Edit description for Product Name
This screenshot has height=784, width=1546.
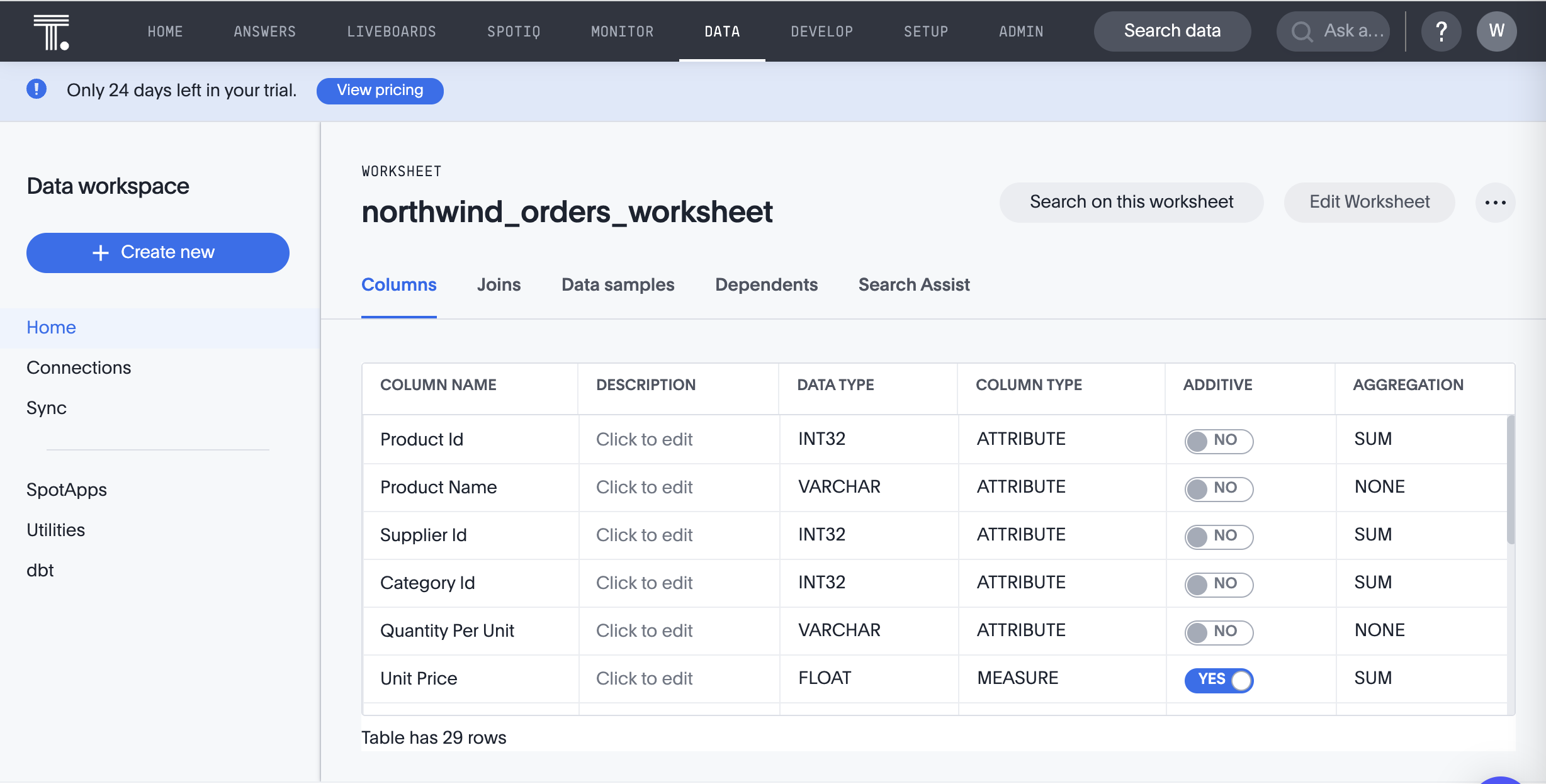644,487
